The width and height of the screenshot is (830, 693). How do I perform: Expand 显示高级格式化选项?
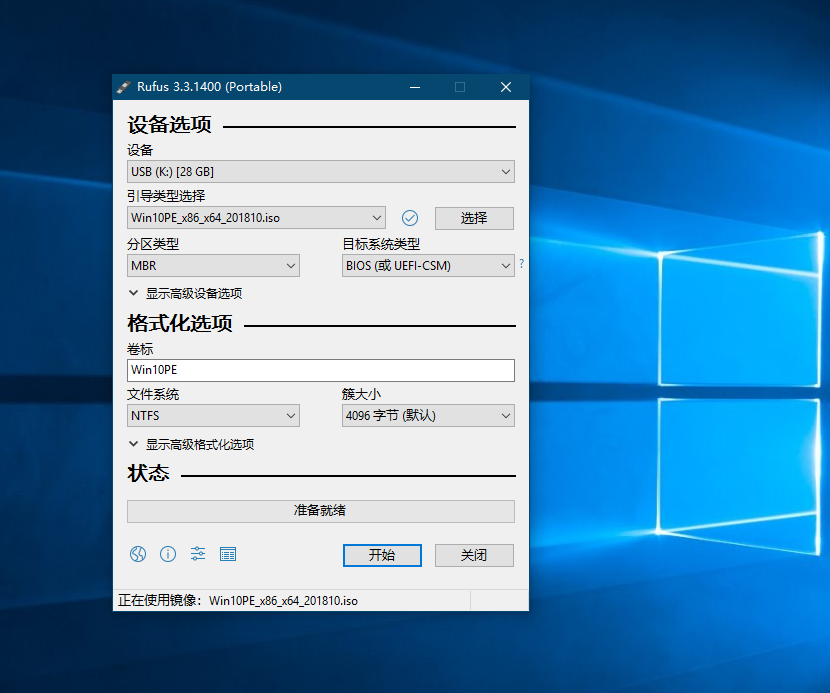(191, 444)
